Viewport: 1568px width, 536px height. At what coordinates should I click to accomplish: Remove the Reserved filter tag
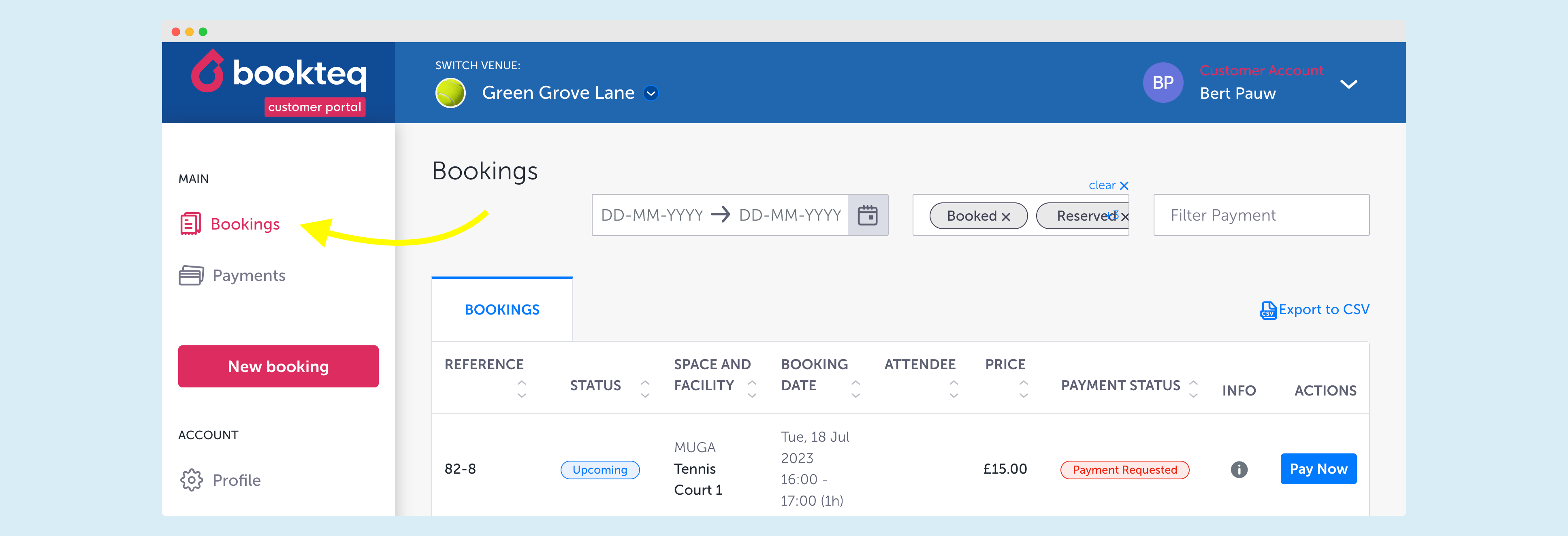click(1125, 217)
